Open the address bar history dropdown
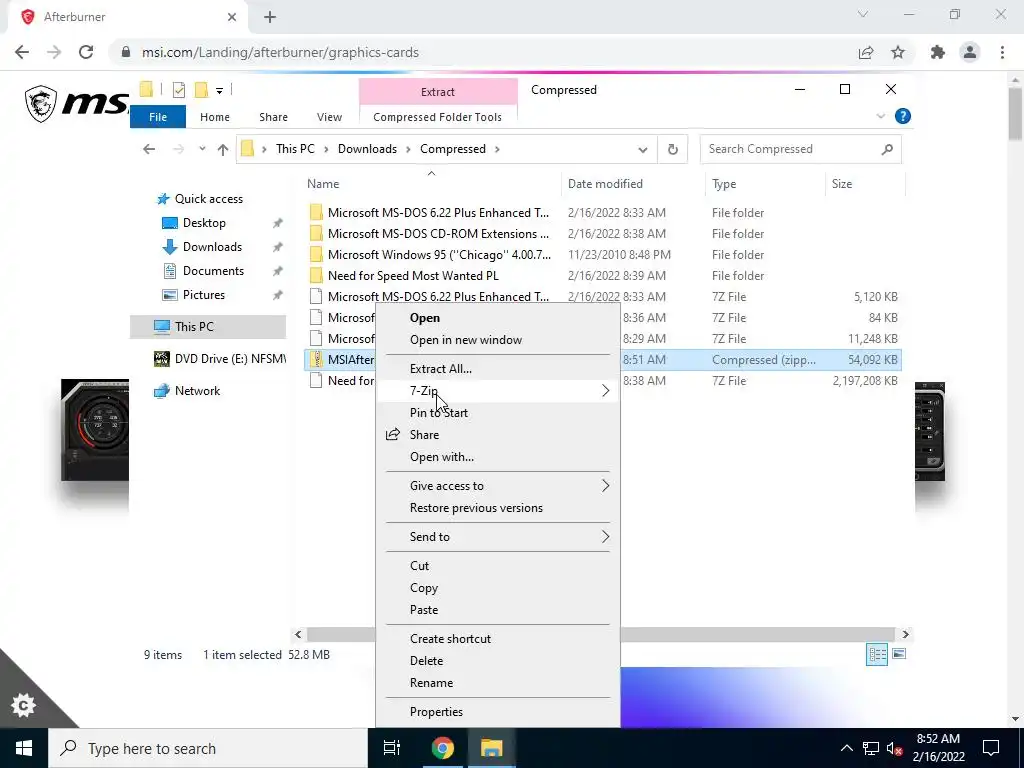The width and height of the screenshot is (1024, 768). [643, 150]
